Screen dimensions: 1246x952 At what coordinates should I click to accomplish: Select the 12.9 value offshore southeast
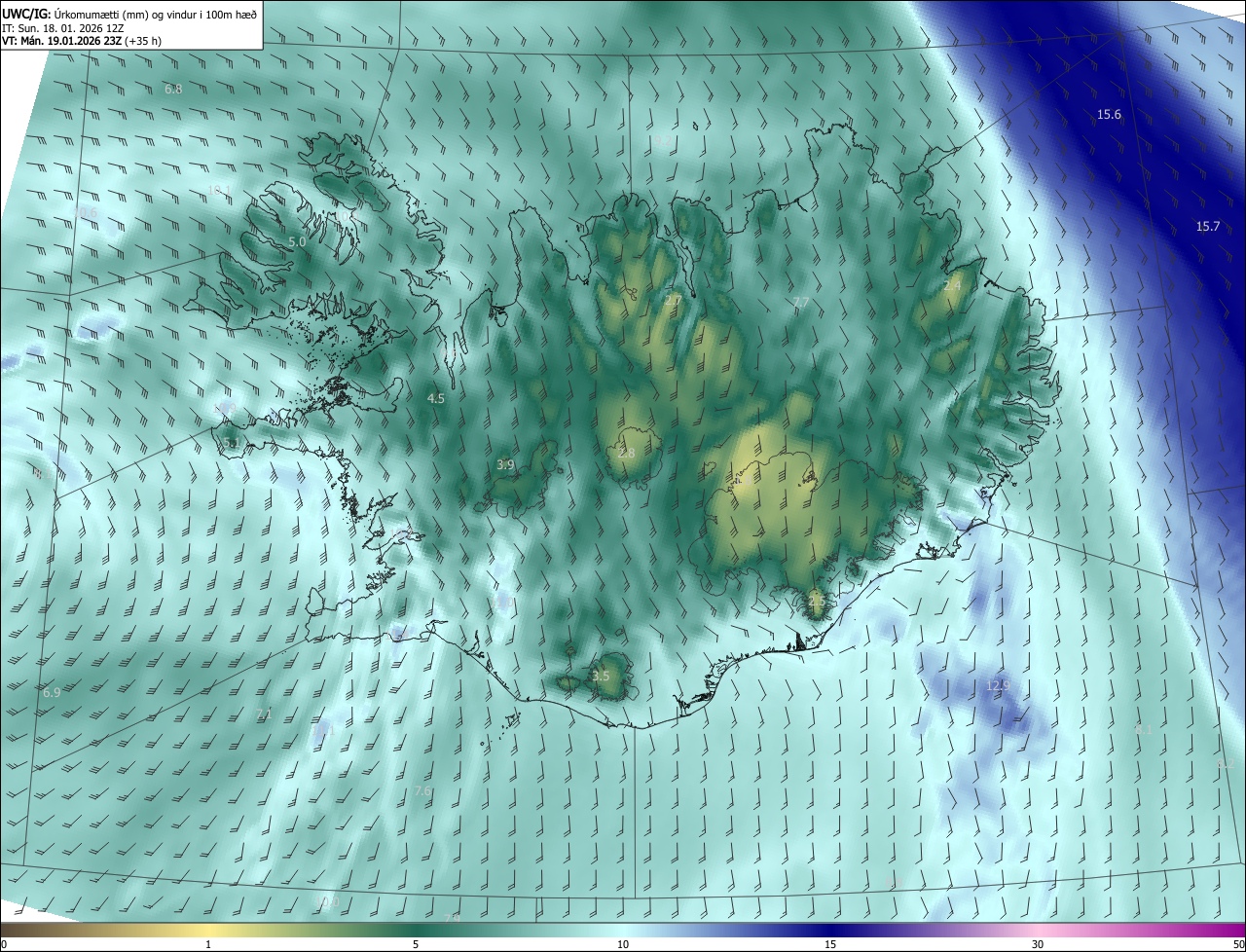tap(998, 685)
